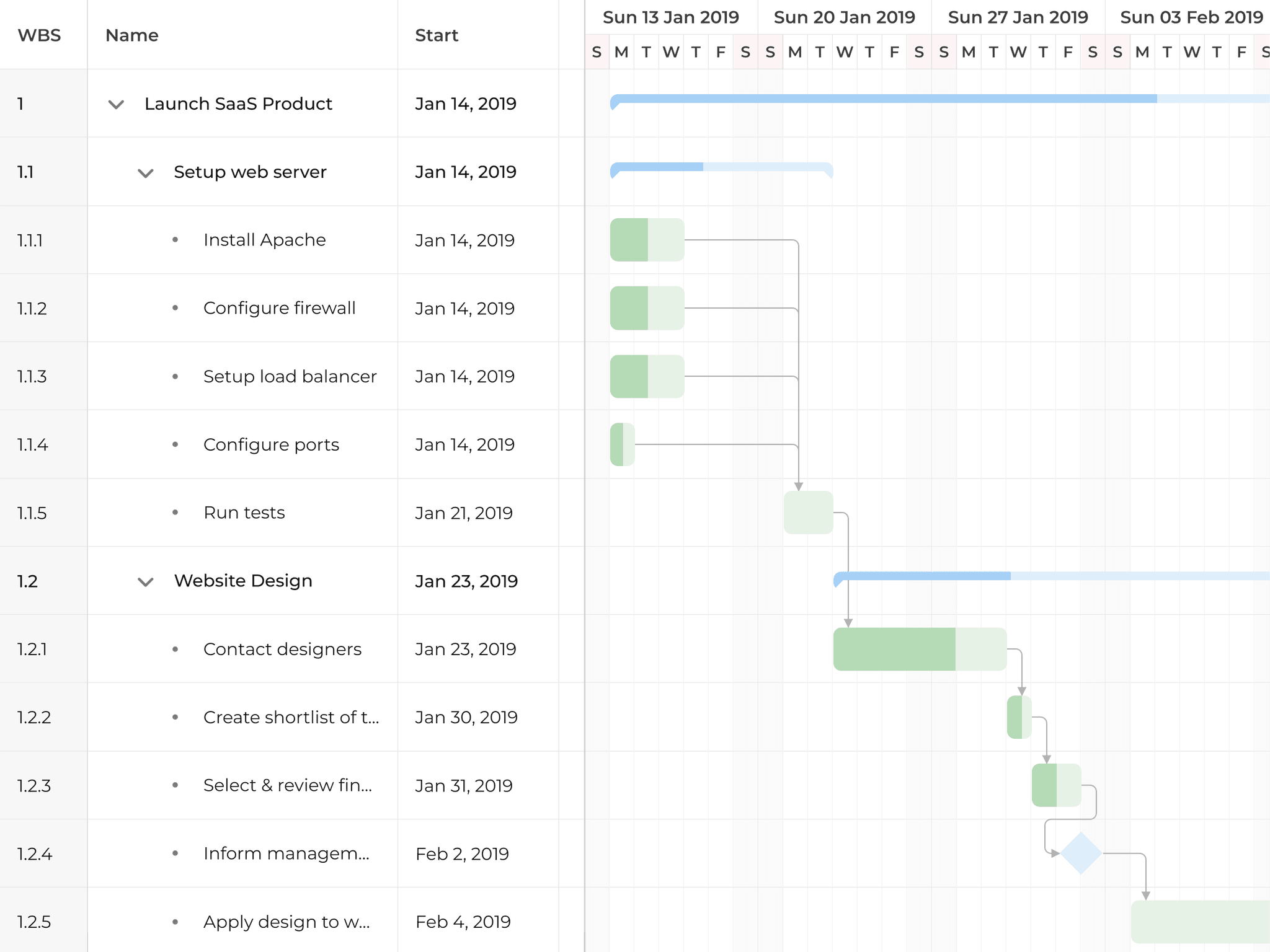Click the WBS column header
The height and width of the screenshot is (952, 1270).
tap(39, 35)
